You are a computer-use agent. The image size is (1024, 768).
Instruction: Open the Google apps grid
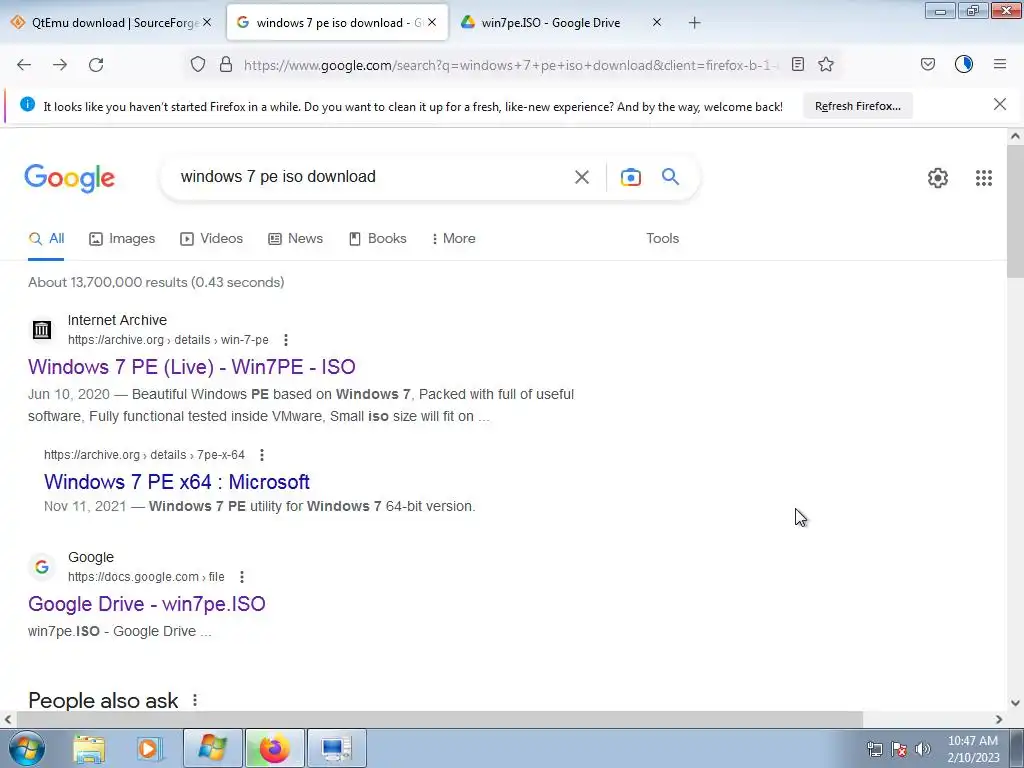[984, 178]
